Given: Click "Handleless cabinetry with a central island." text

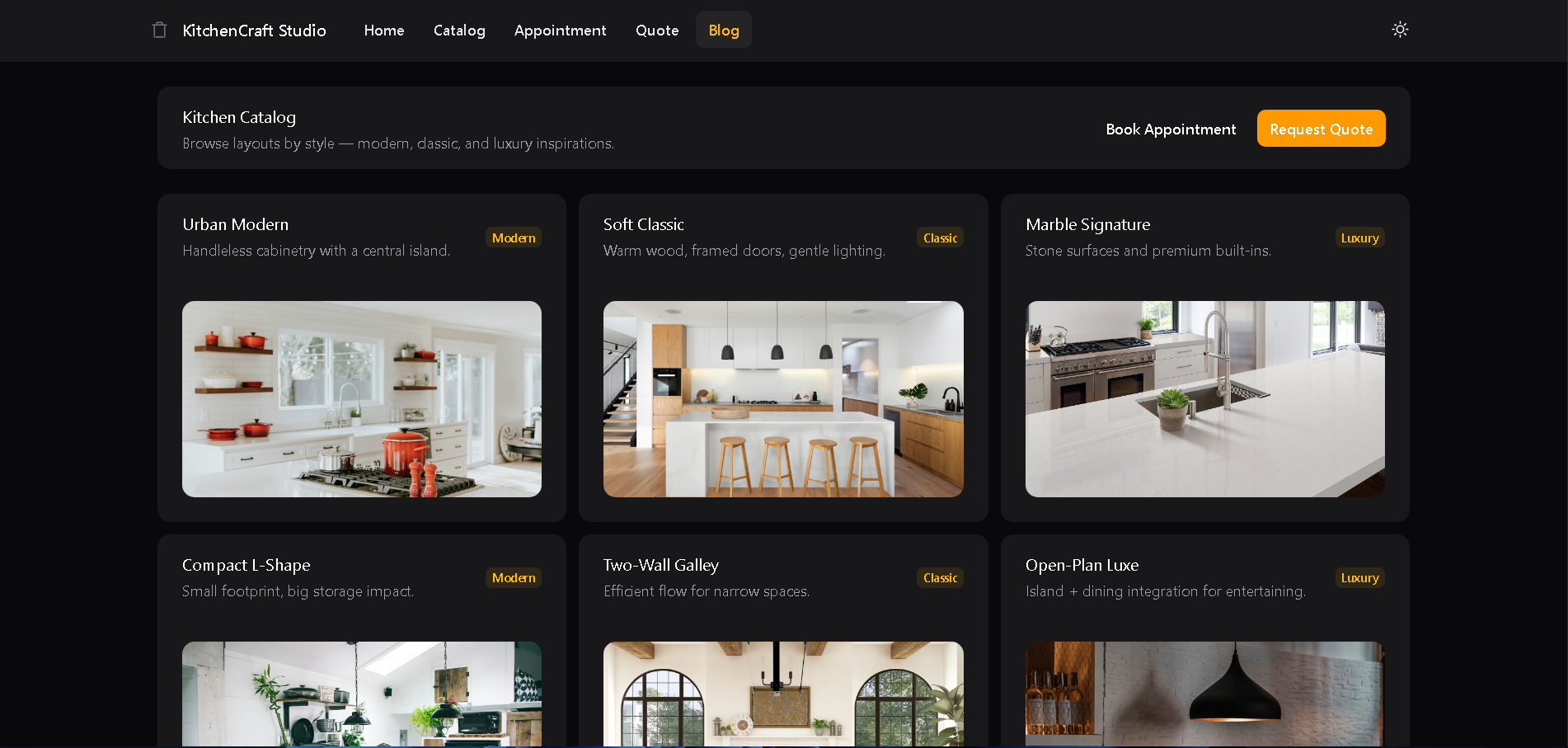Looking at the screenshot, I should (x=317, y=251).
